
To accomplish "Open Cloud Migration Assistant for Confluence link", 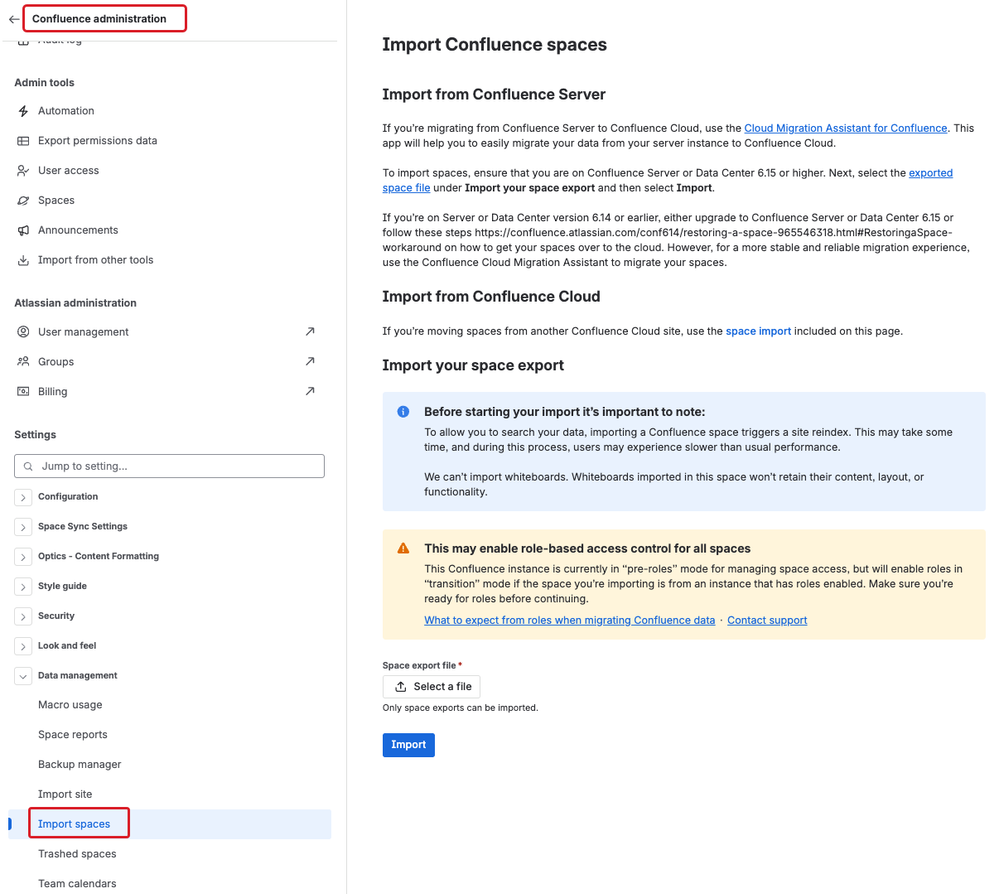I will pyautogui.click(x=845, y=128).
